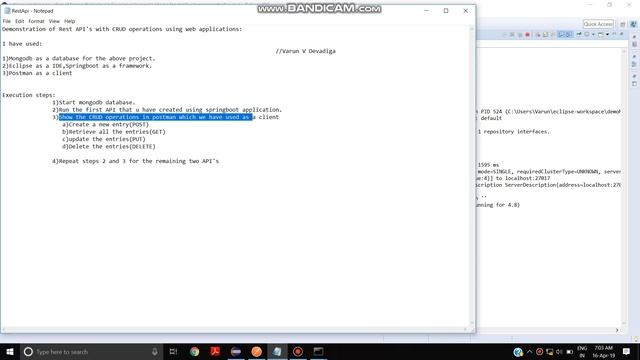Click the 'I have used:' line in Notepad
This screenshot has height=360, width=640.
(x=22, y=44)
